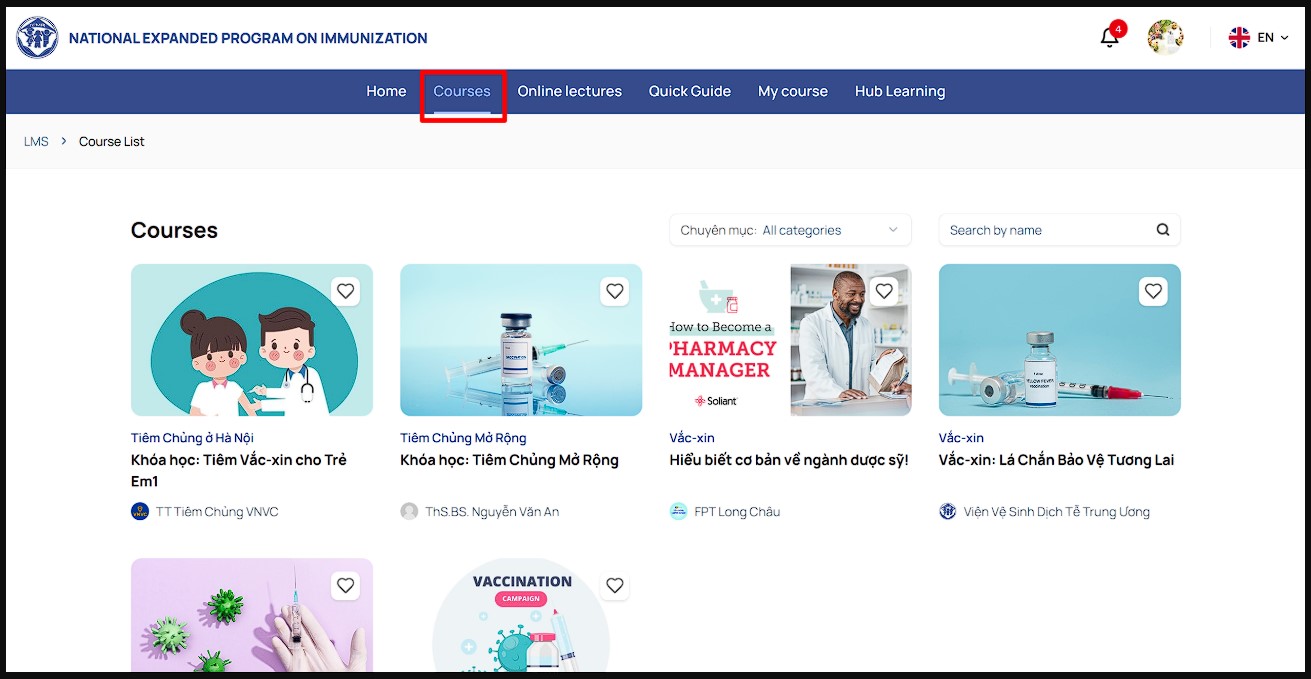
Task: Go to the Hub Learning tab
Action: [x=899, y=92]
